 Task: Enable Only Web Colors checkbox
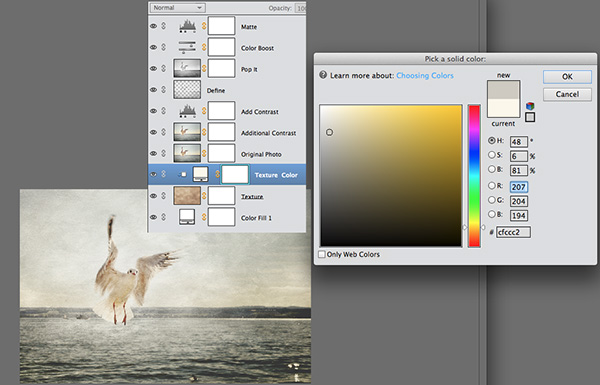[x=322, y=254]
